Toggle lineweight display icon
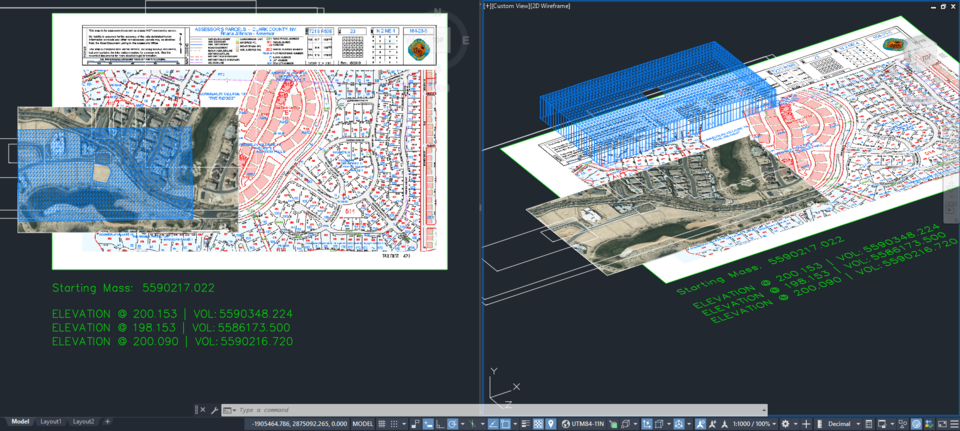960x431 pixels. (x=526, y=424)
